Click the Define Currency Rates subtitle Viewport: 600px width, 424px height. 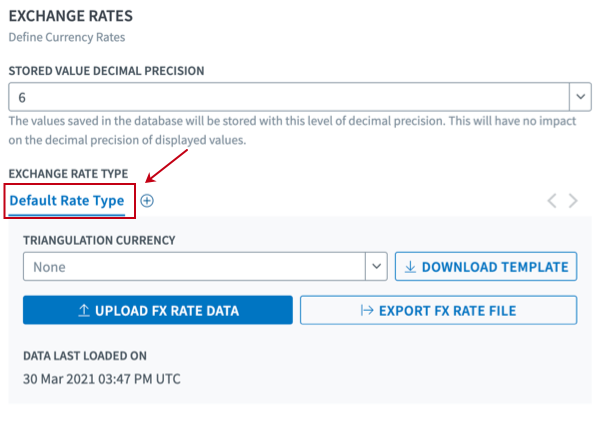point(66,37)
